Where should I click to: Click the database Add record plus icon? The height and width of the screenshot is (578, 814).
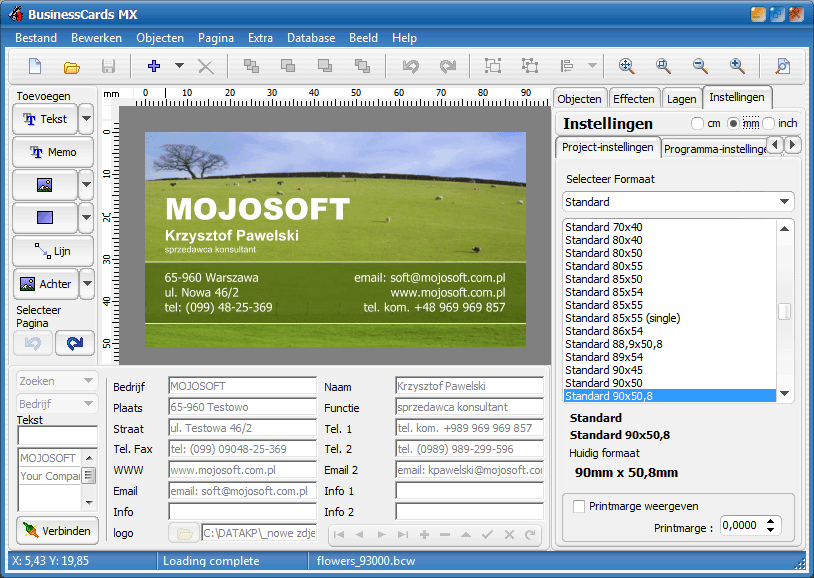coord(424,534)
